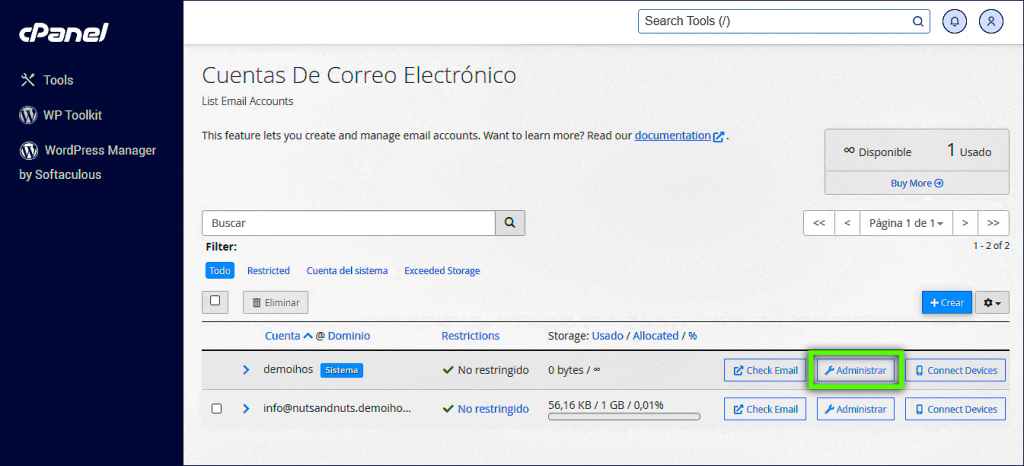
Task: Go to the last page of results
Action: click(993, 223)
